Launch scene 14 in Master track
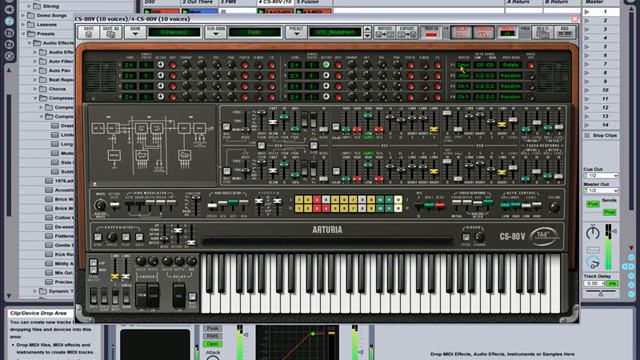Screen dimensions: 640x360 (587, 125)
